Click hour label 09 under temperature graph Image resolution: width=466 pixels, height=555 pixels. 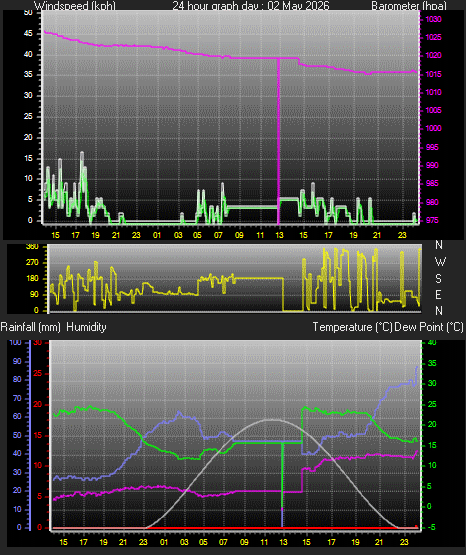tap(244, 542)
